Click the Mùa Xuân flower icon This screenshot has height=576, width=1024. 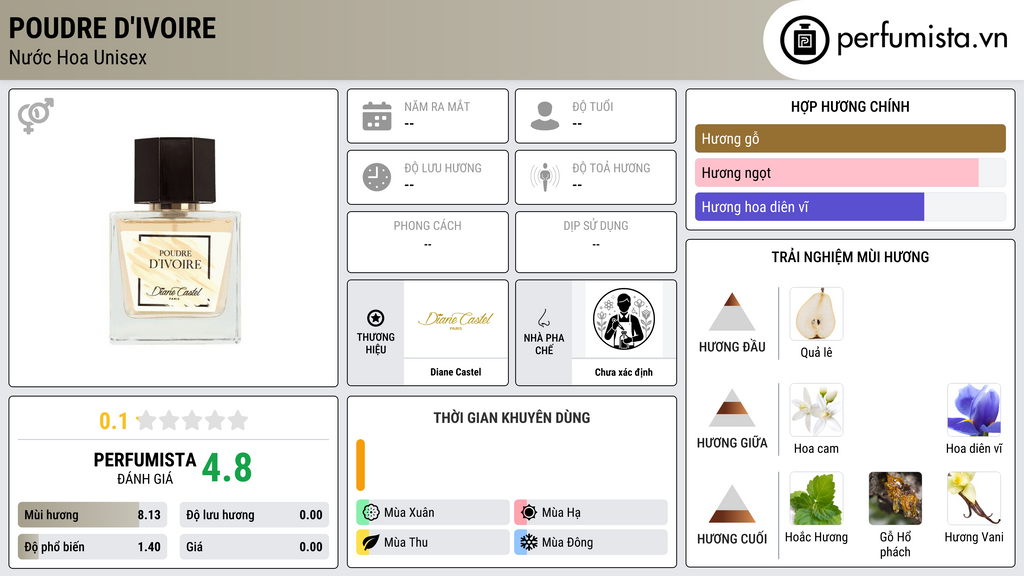(371, 513)
